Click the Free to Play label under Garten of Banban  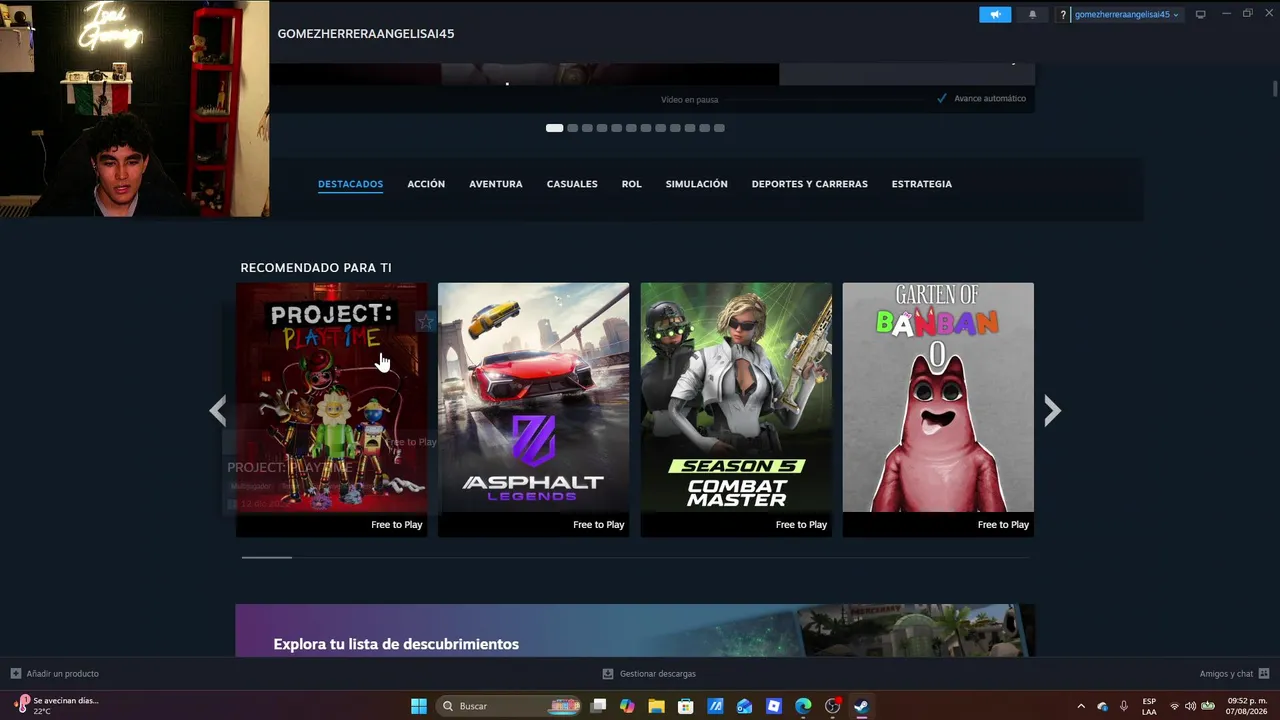[x=1003, y=525]
